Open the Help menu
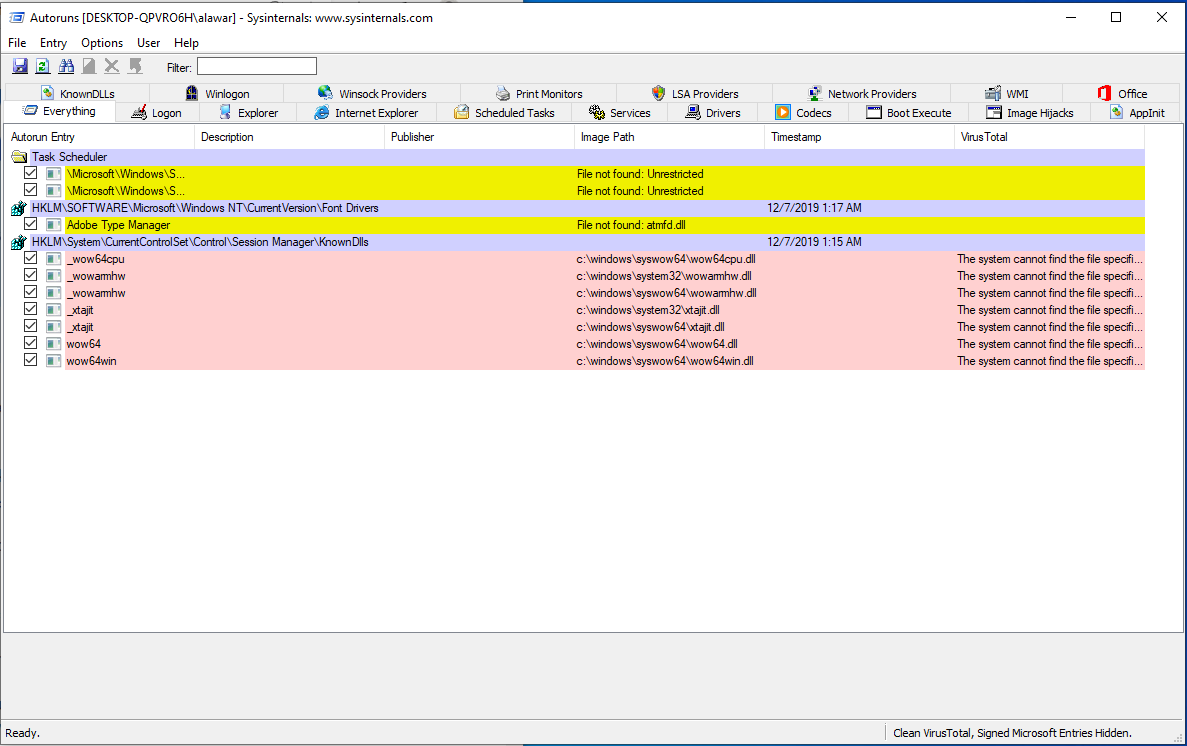The height and width of the screenshot is (746, 1187). point(186,43)
